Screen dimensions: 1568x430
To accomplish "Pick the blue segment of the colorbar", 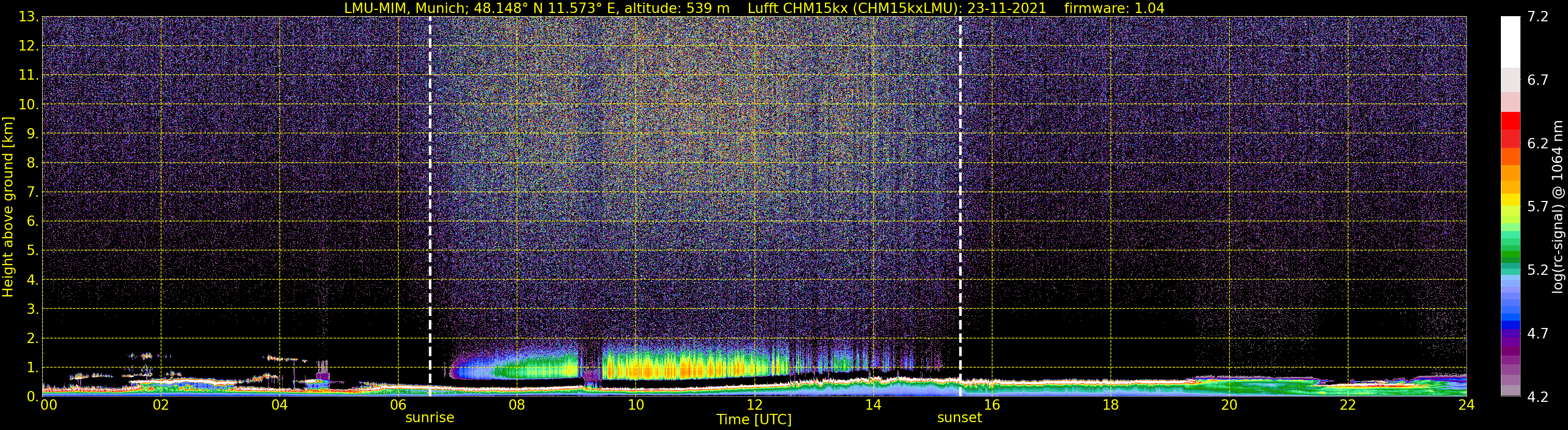I will (1510, 325).
